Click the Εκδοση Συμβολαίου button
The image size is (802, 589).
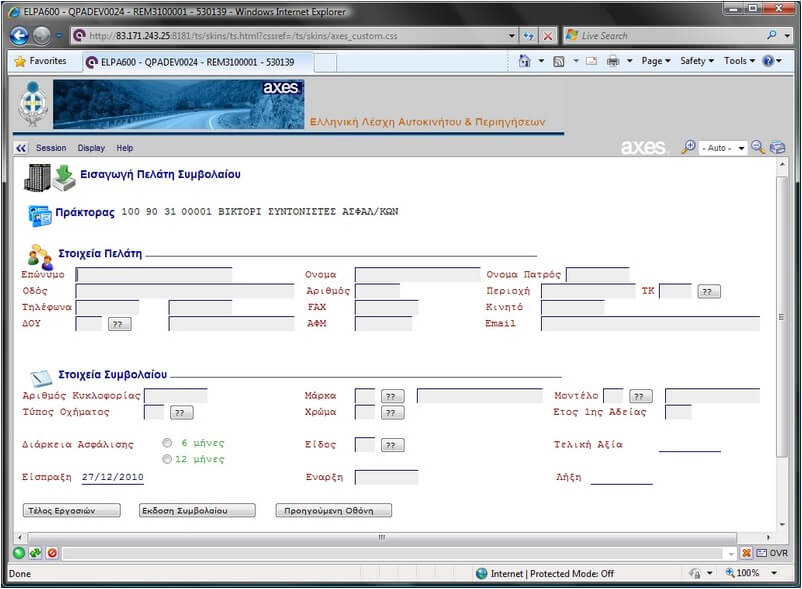coord(197,510)
